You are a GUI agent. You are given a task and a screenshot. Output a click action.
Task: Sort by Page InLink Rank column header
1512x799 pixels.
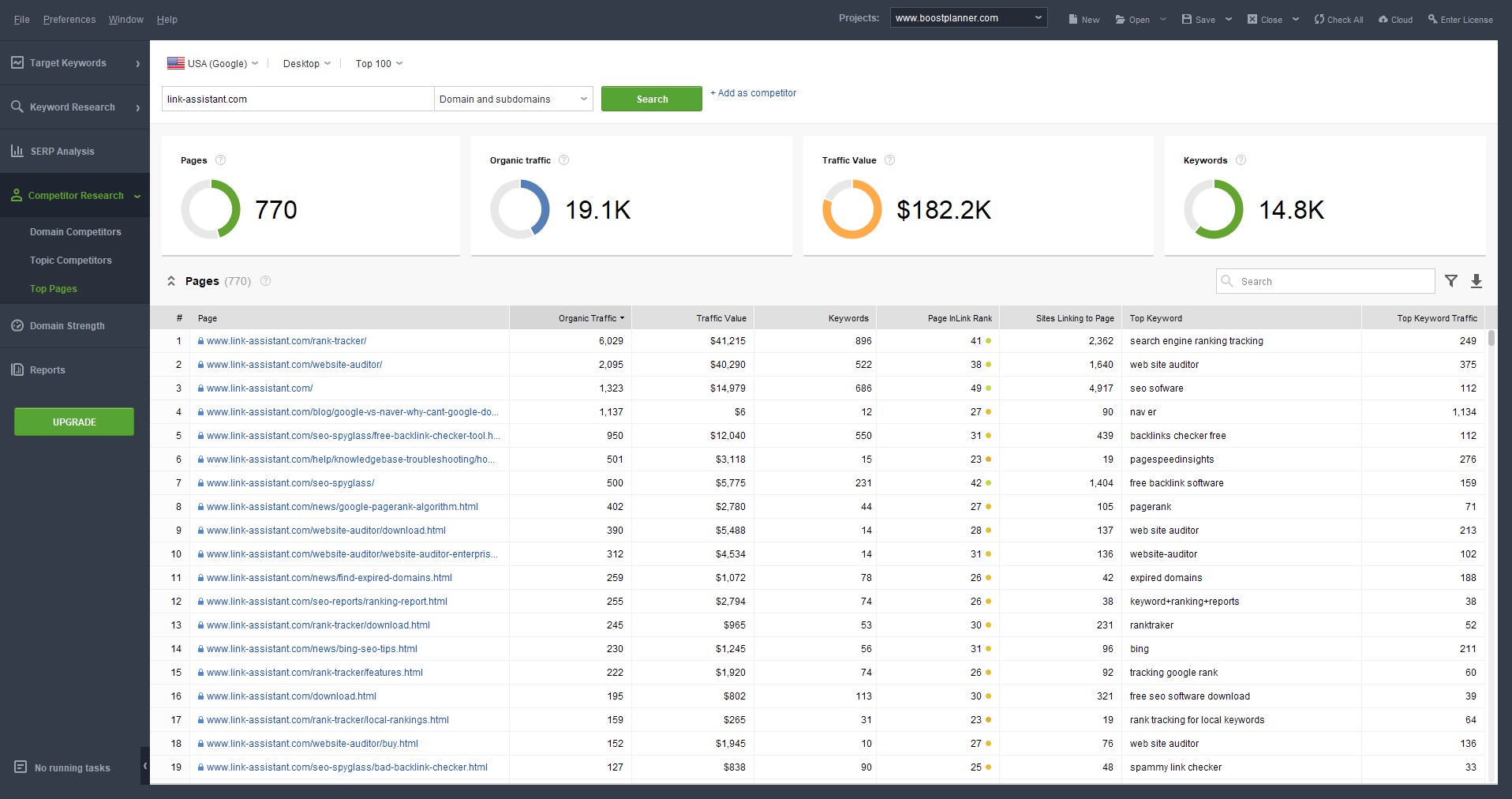click(938, 317)
